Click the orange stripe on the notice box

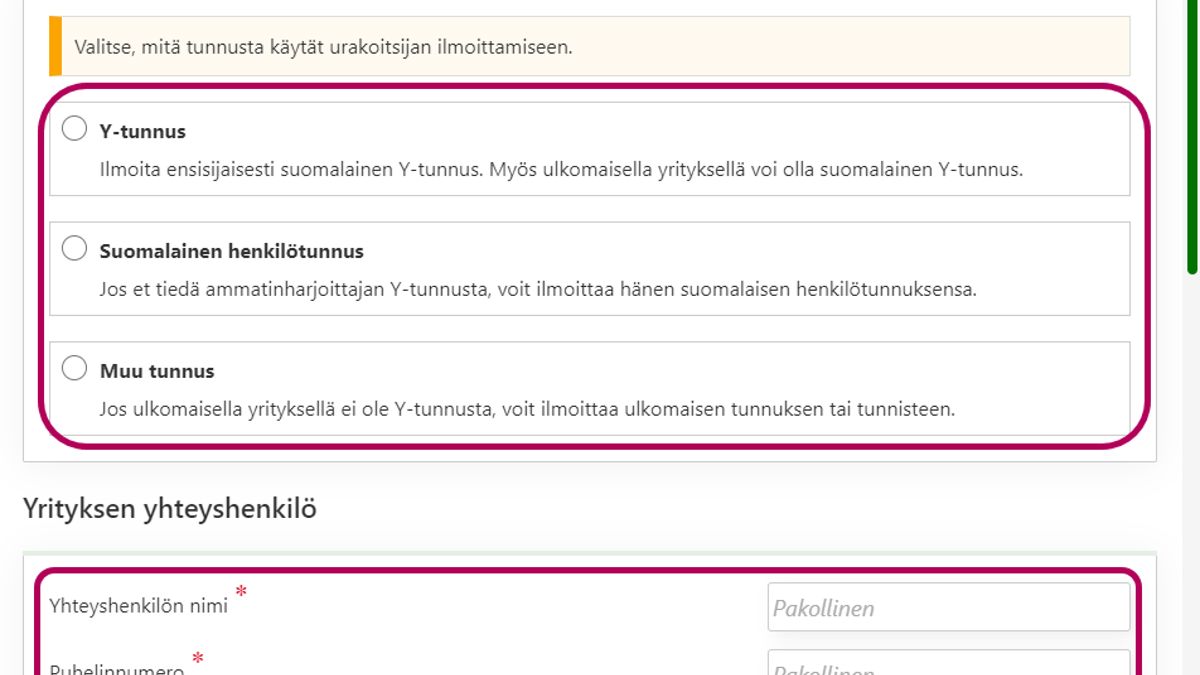(x=56, y=46)
